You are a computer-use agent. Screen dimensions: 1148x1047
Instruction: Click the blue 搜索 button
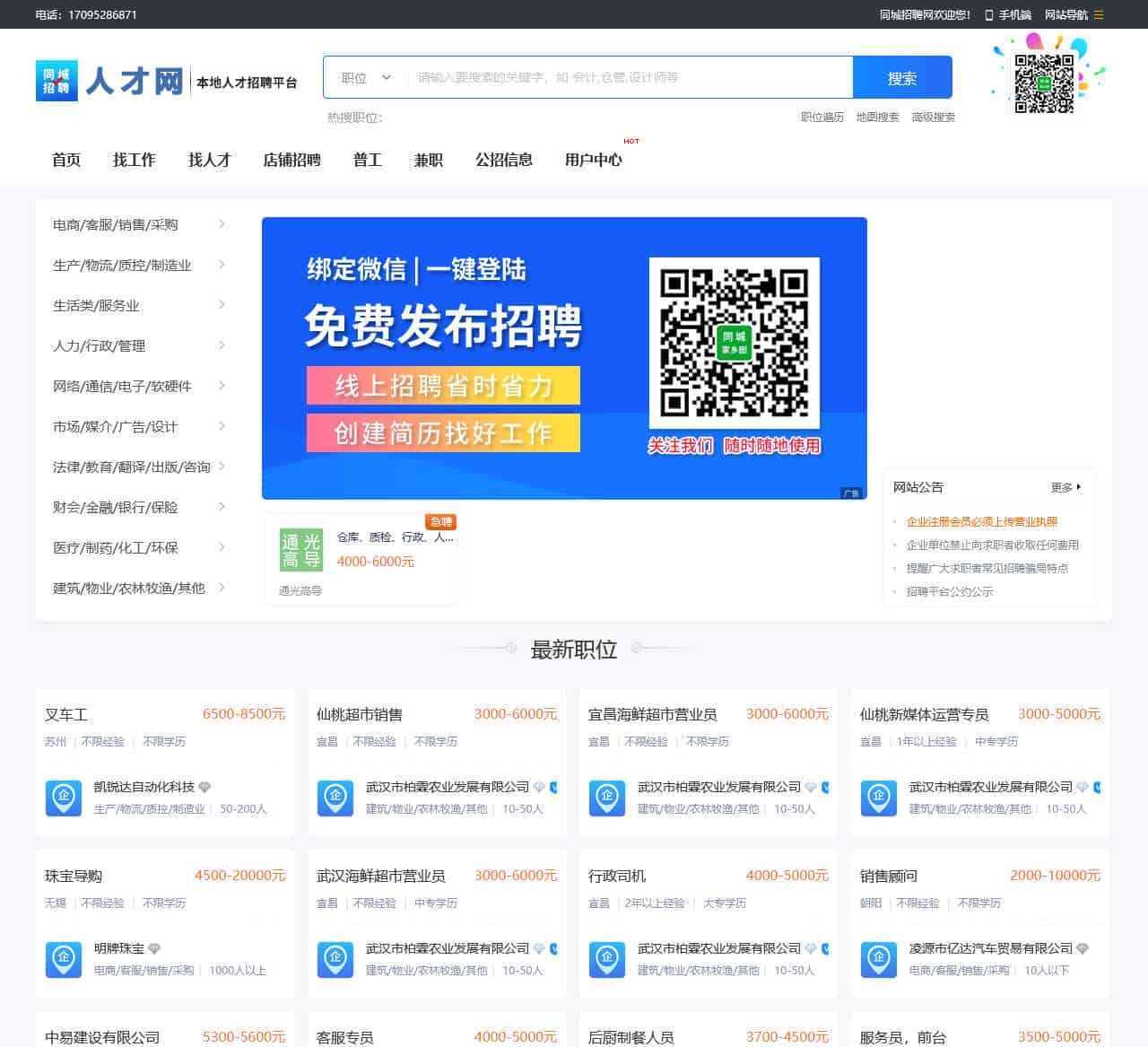(902, 78)
